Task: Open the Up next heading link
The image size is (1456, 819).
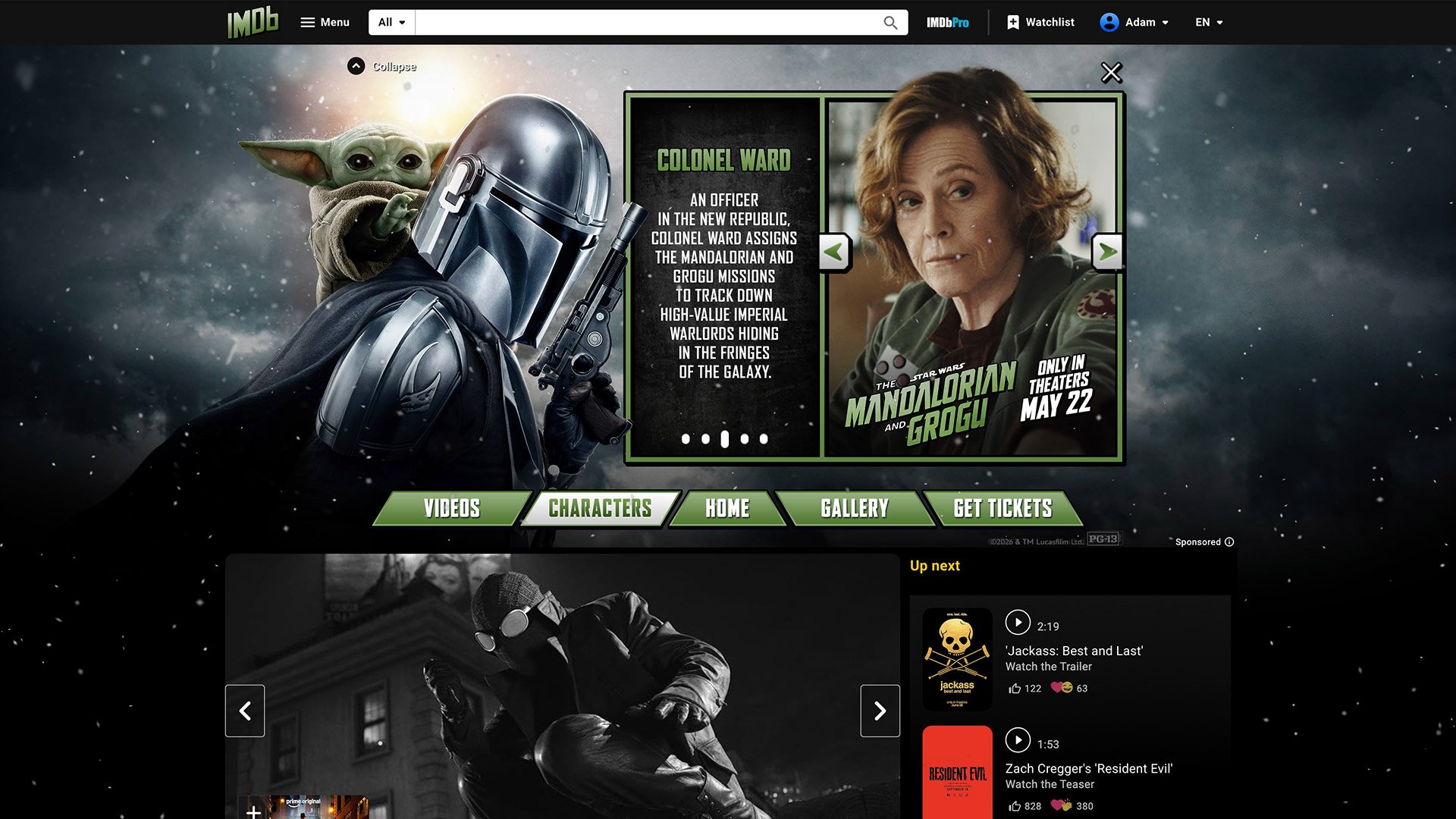Action: click(934, 566)
